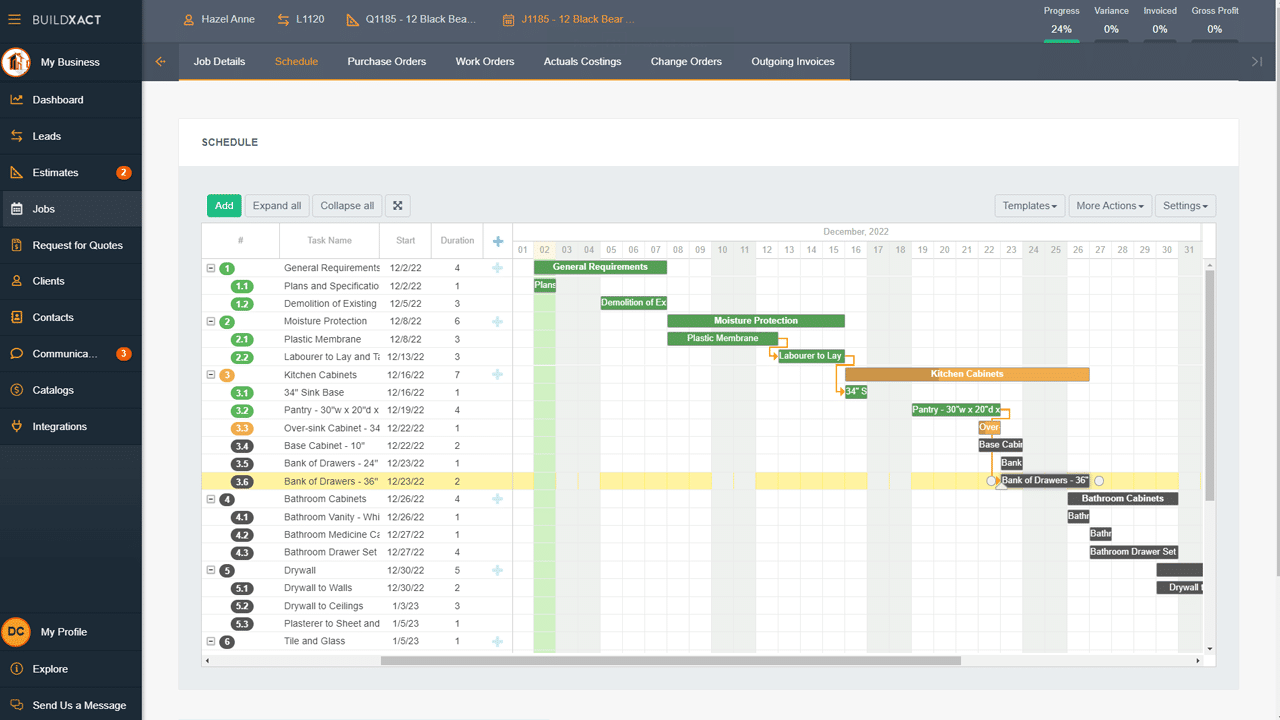Click the green Add button

pos(224,206)
